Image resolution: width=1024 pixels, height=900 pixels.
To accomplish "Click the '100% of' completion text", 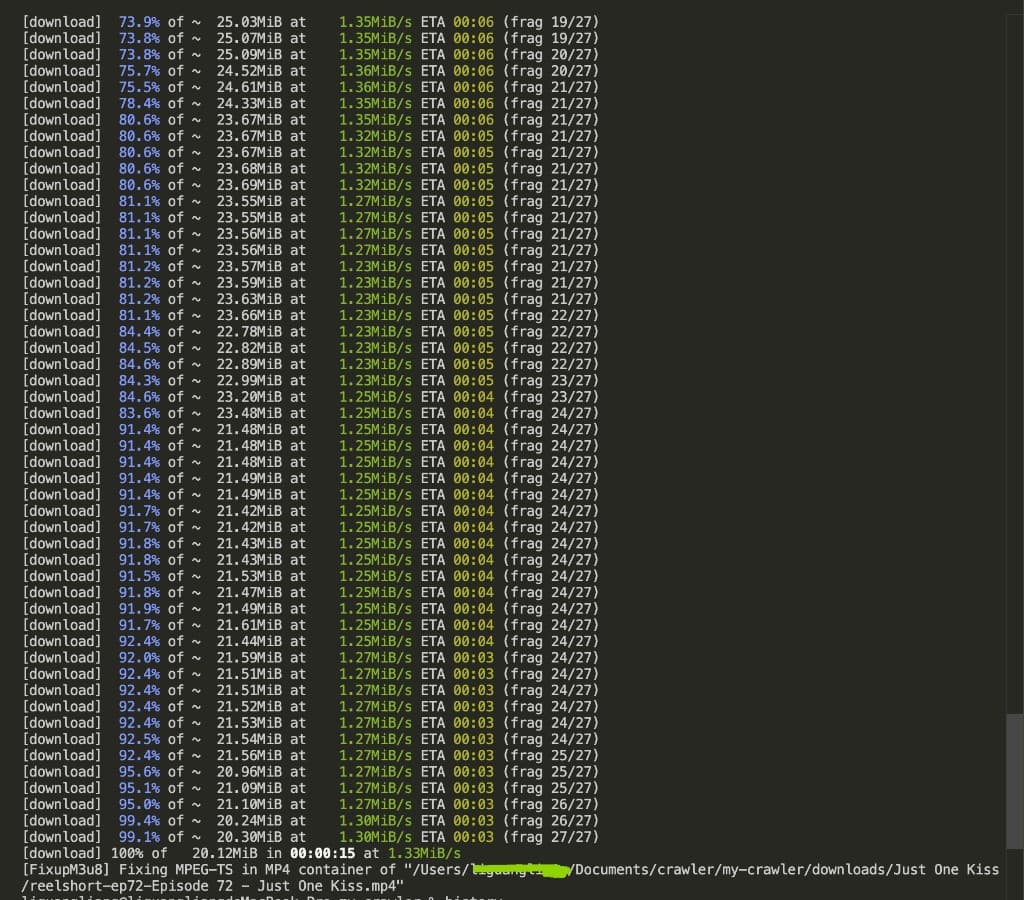I will [139, 854].
